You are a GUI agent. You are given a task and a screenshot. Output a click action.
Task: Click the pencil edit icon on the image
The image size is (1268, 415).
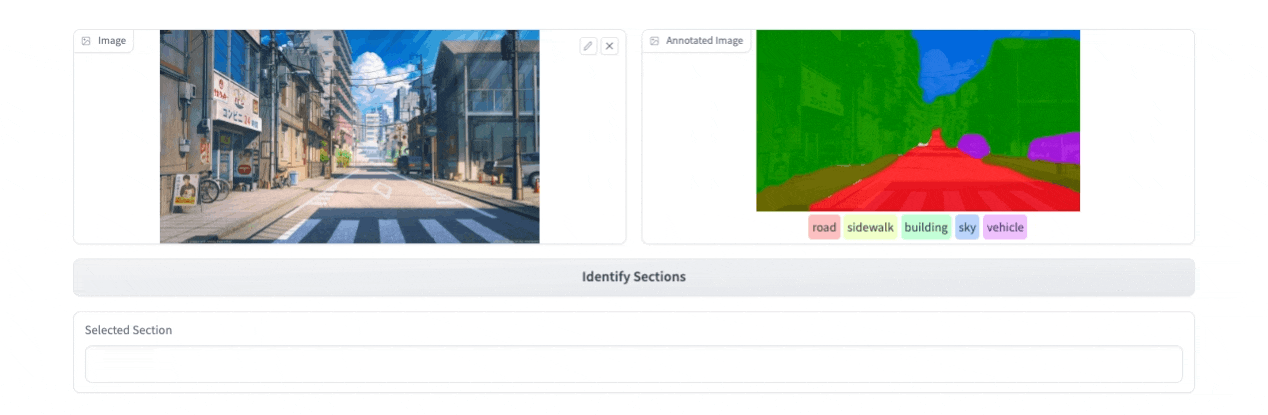coord(588,46)
